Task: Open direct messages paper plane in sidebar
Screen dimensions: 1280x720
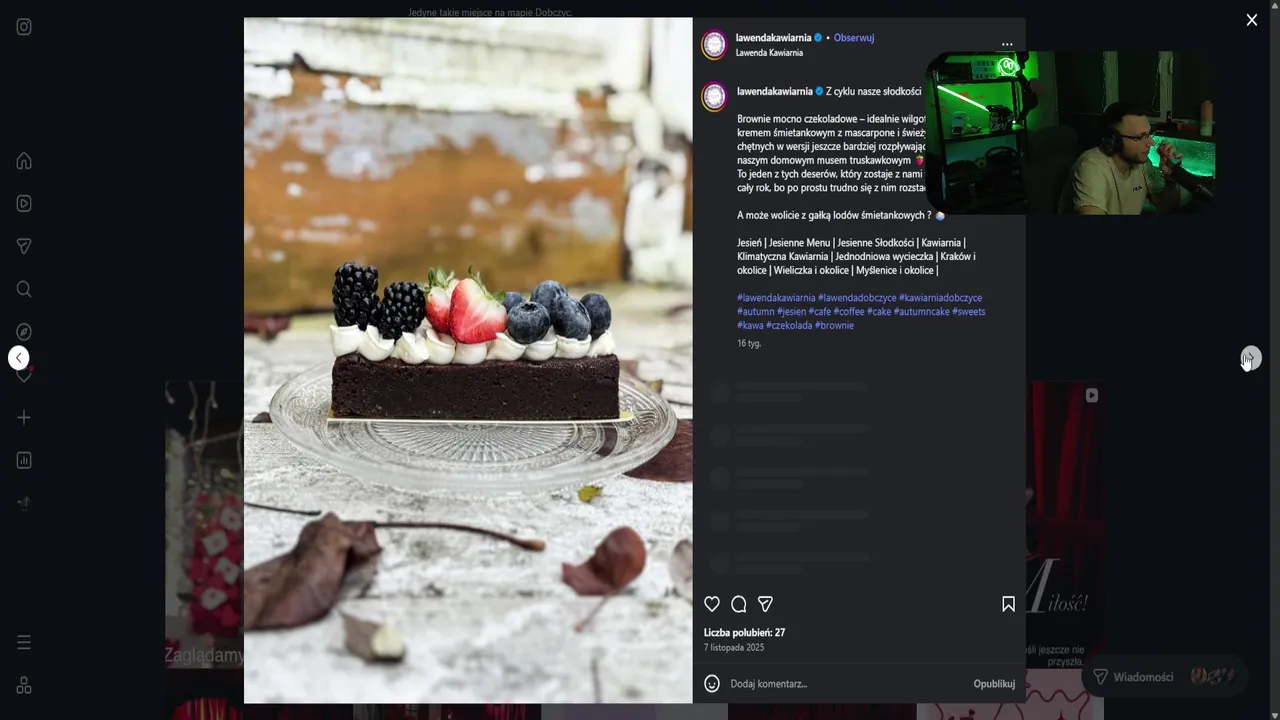Action: pos(24,246)
